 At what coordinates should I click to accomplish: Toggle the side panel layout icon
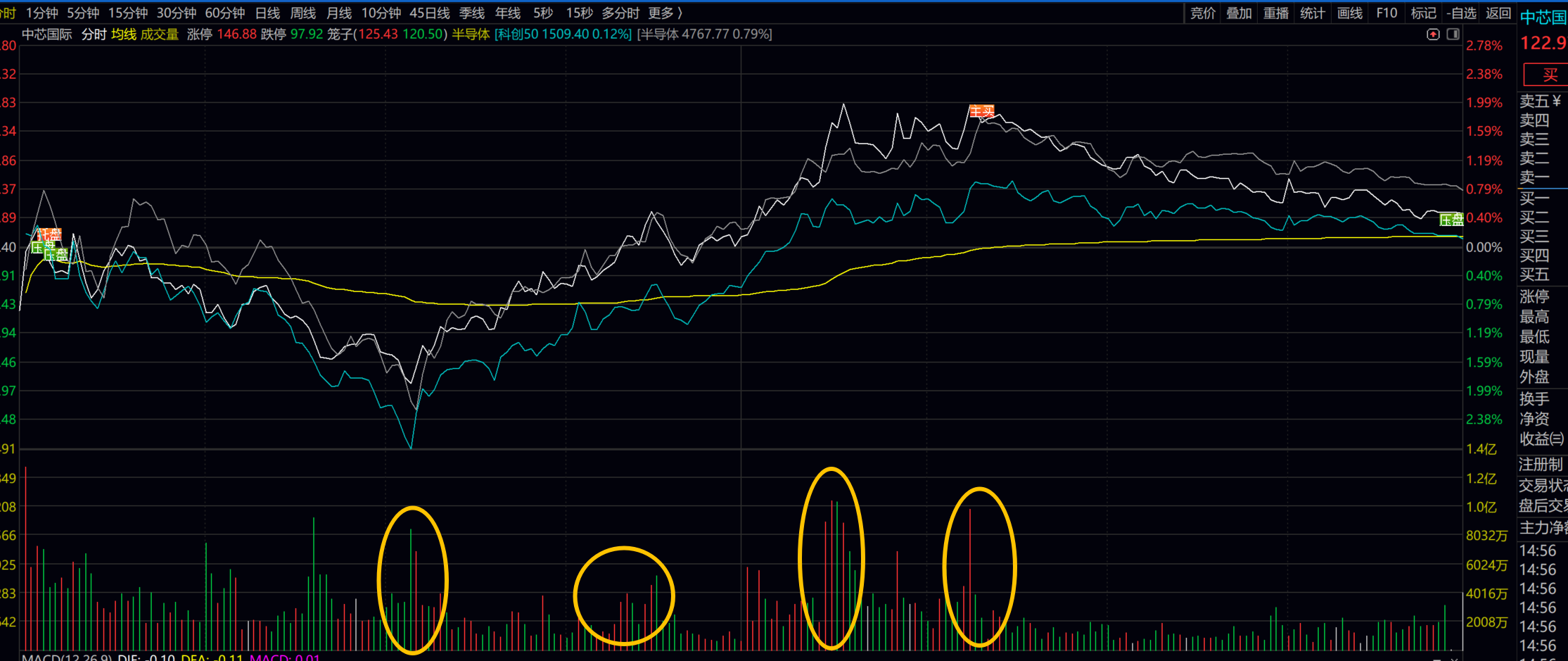1453,34
